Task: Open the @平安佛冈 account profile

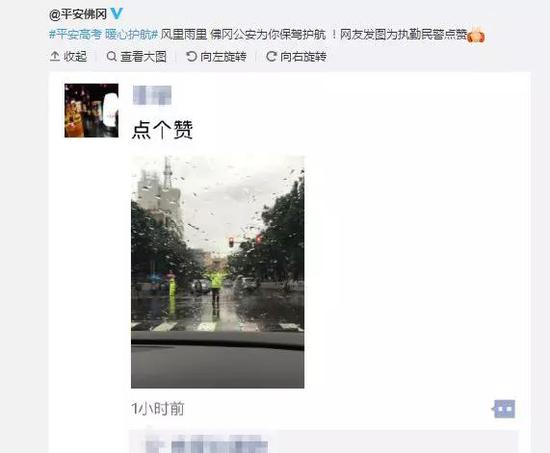Action: click(78, 14)
